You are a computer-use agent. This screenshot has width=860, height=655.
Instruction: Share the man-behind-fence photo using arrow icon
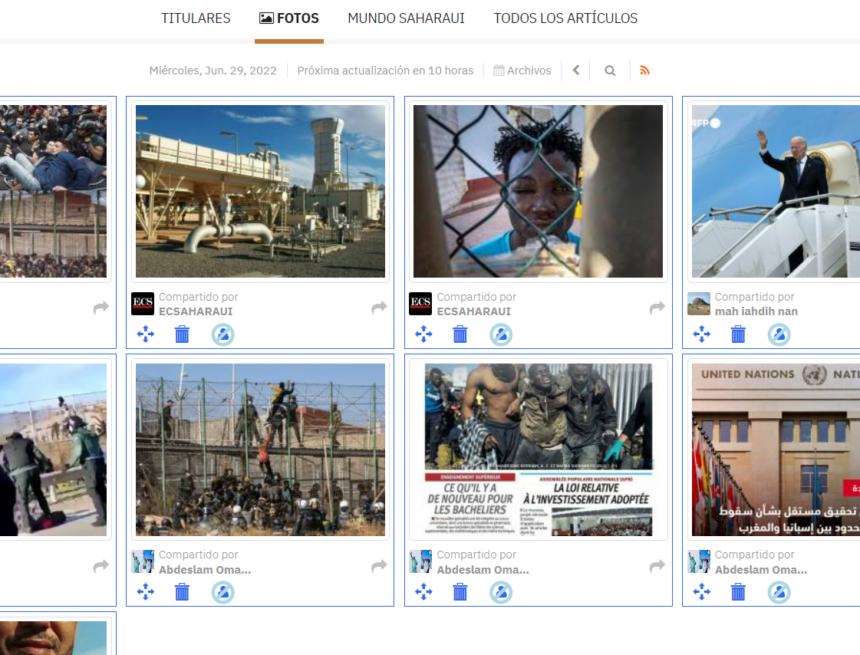coord(657,308)
